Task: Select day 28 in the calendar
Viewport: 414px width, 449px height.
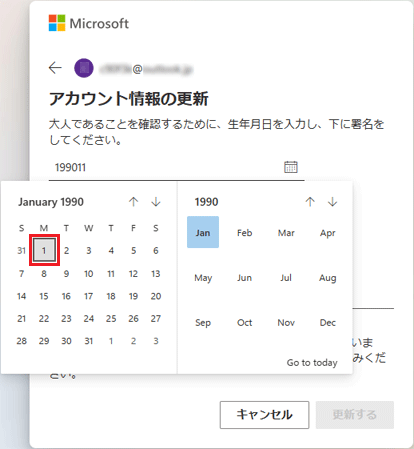Action: [22, 341]
